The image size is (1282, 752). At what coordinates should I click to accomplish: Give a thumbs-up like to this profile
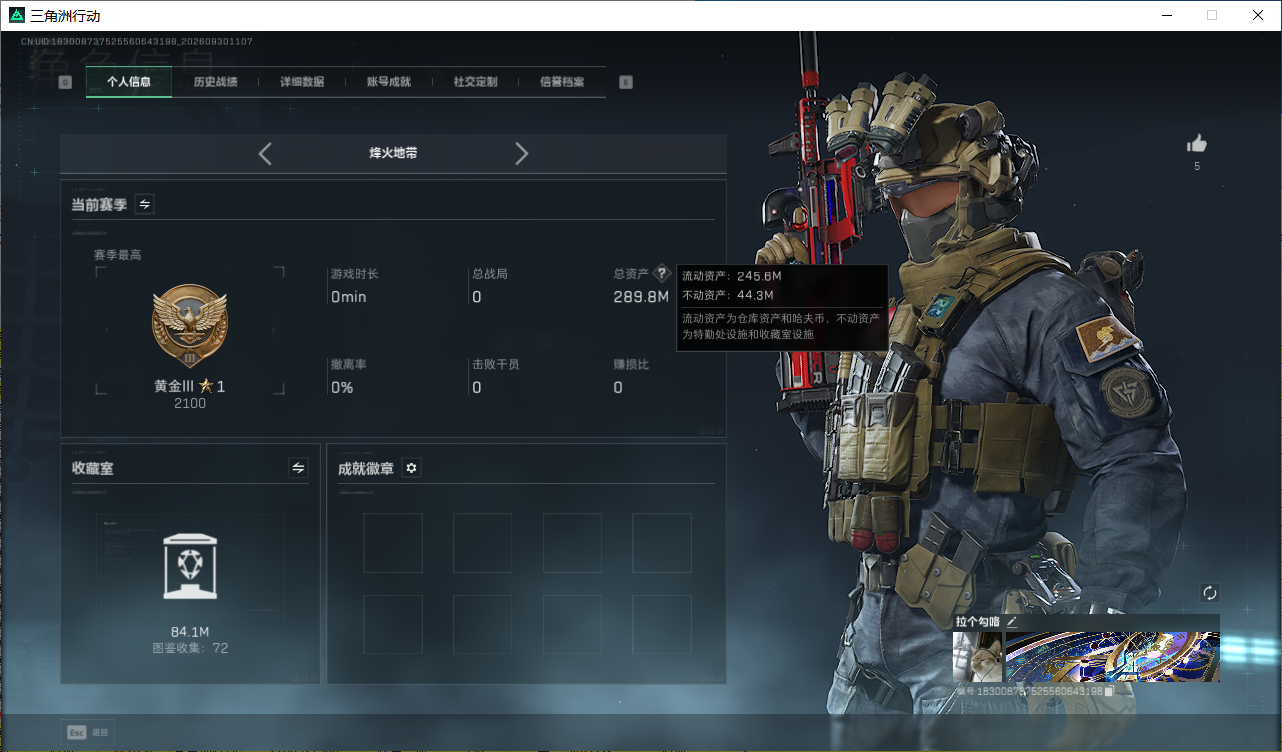(1197, 144)
